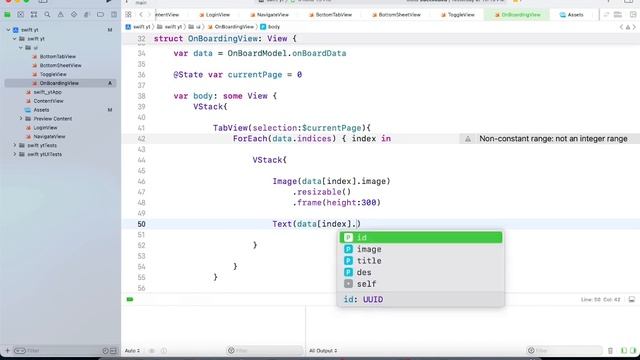Open the Test navigator diamond icon
The image size is (640, 360).
74,15
